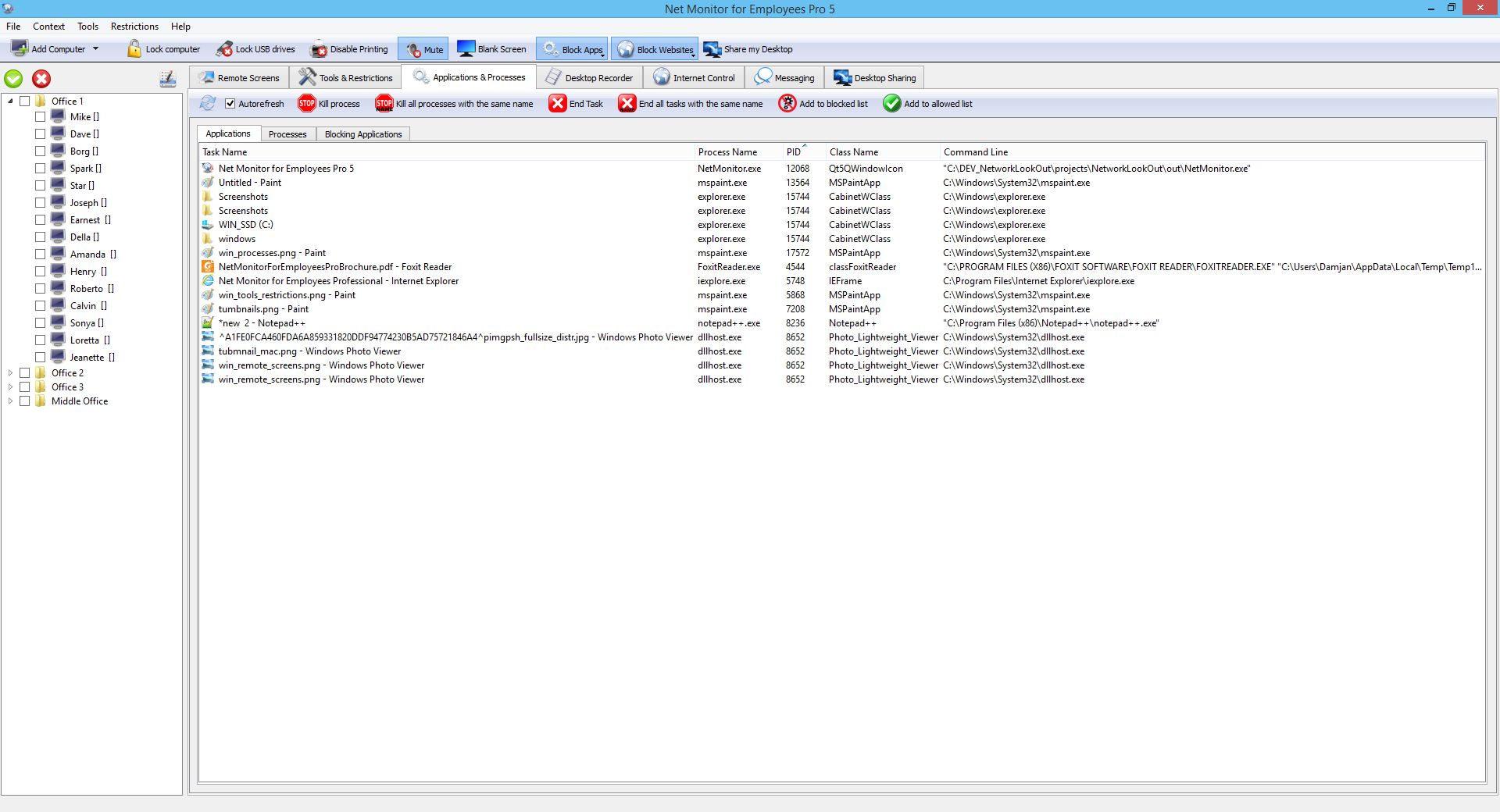Open the Tools & Restrictions tab

tap(345, 77)
